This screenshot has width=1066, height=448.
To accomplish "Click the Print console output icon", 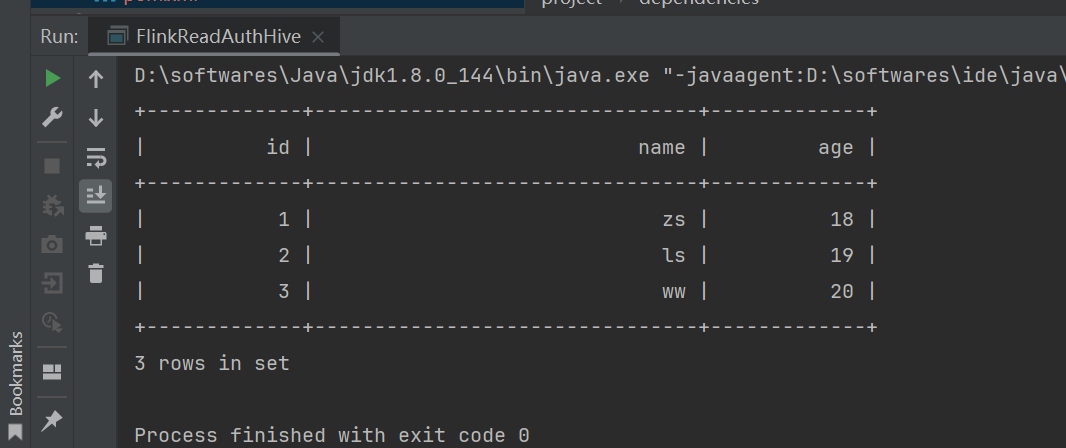I will pos(96,235).
